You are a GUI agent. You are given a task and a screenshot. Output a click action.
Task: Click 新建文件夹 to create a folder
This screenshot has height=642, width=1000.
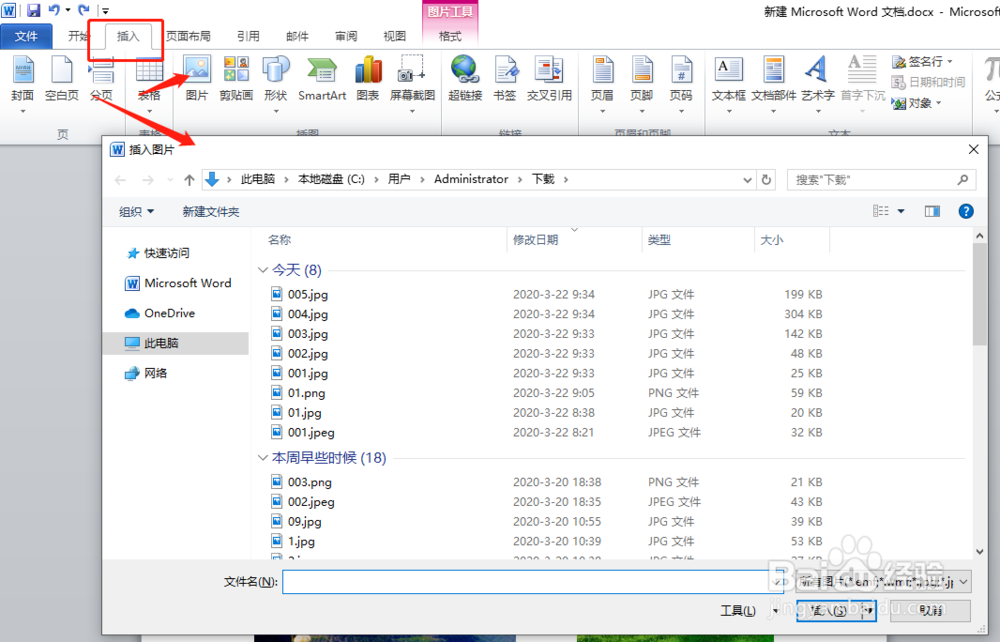tap(211, 212)
